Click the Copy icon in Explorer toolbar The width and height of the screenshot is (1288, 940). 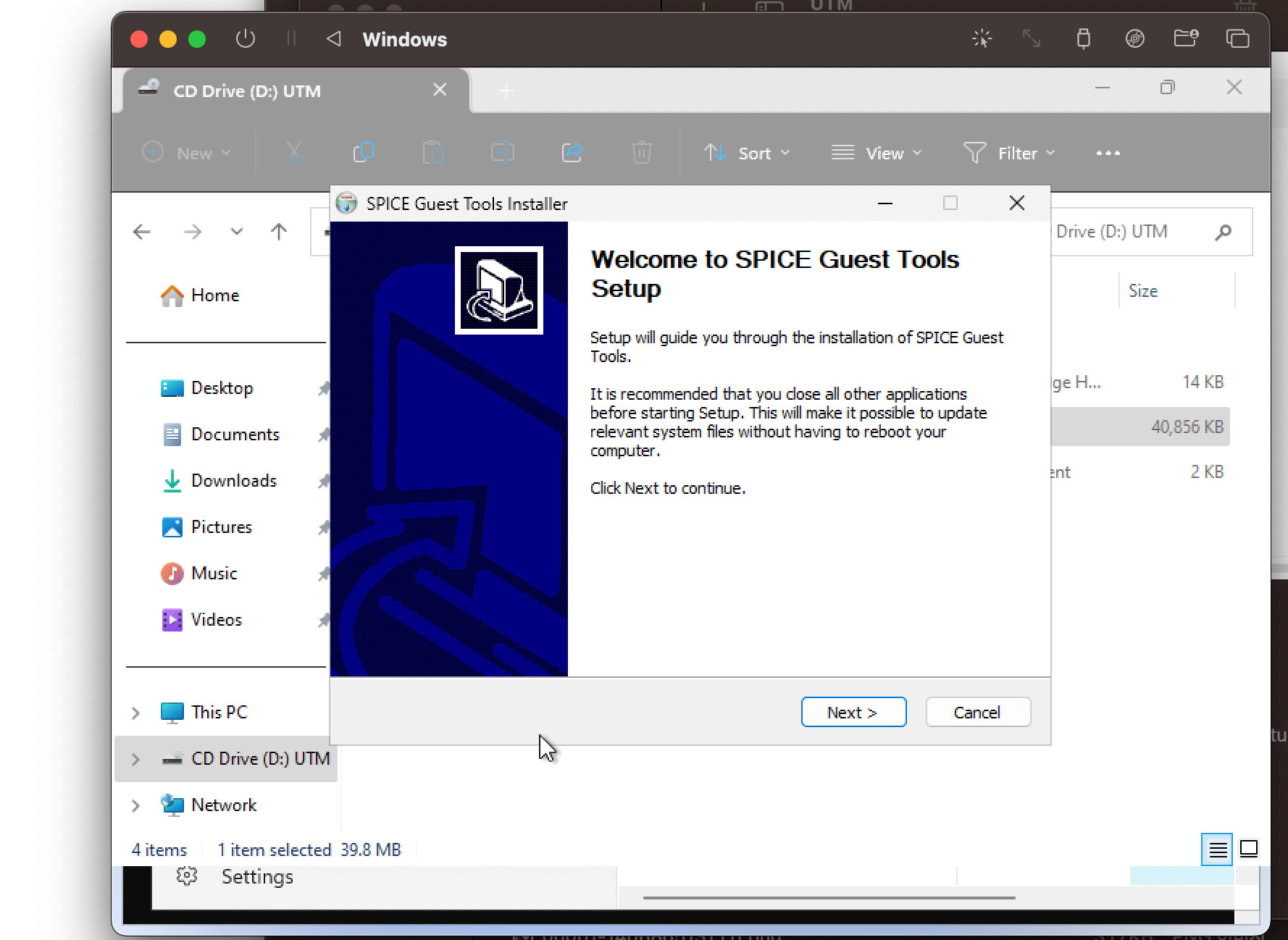pyautogui.click(x=363, y=153)
